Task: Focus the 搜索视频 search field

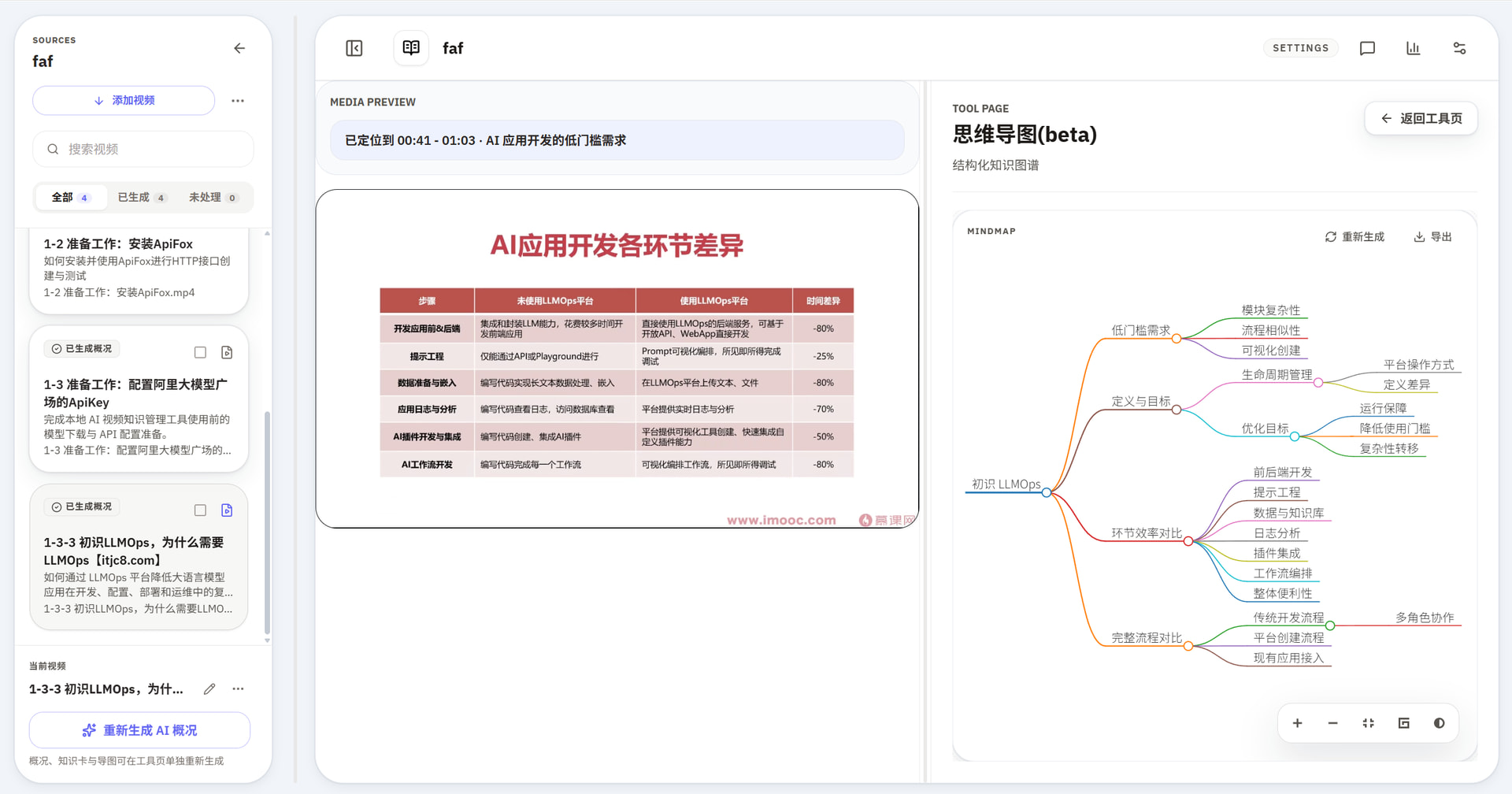Action: pyautogui.click(x=143, y=149)
